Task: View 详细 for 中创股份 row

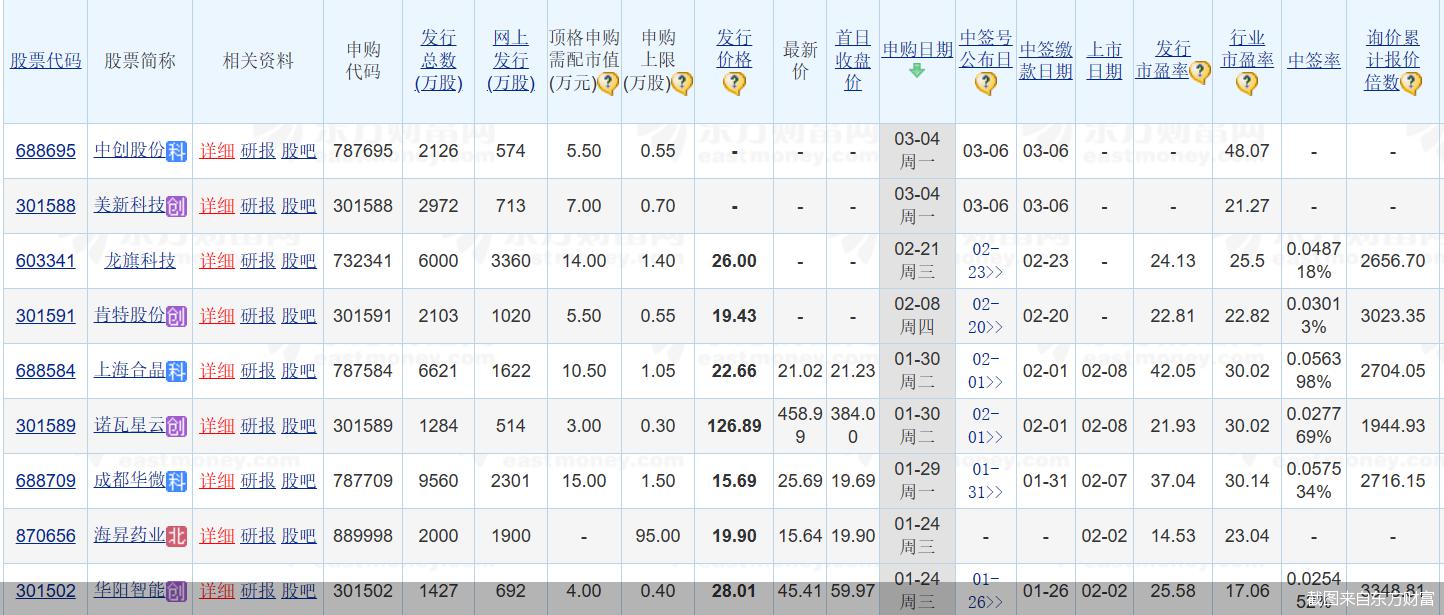Action: coord(217,151)
